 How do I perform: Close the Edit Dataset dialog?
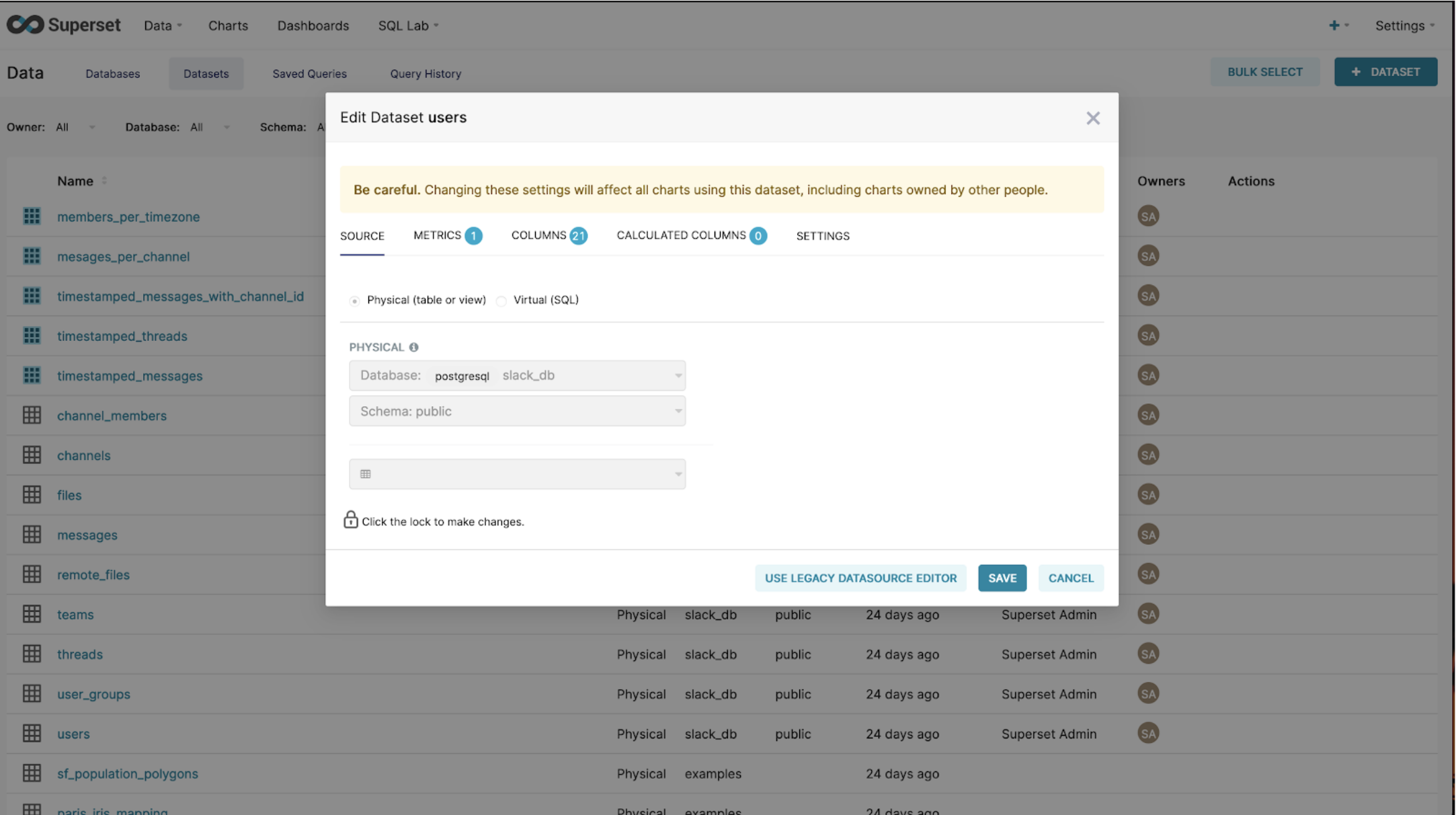tap(1092, 118)
